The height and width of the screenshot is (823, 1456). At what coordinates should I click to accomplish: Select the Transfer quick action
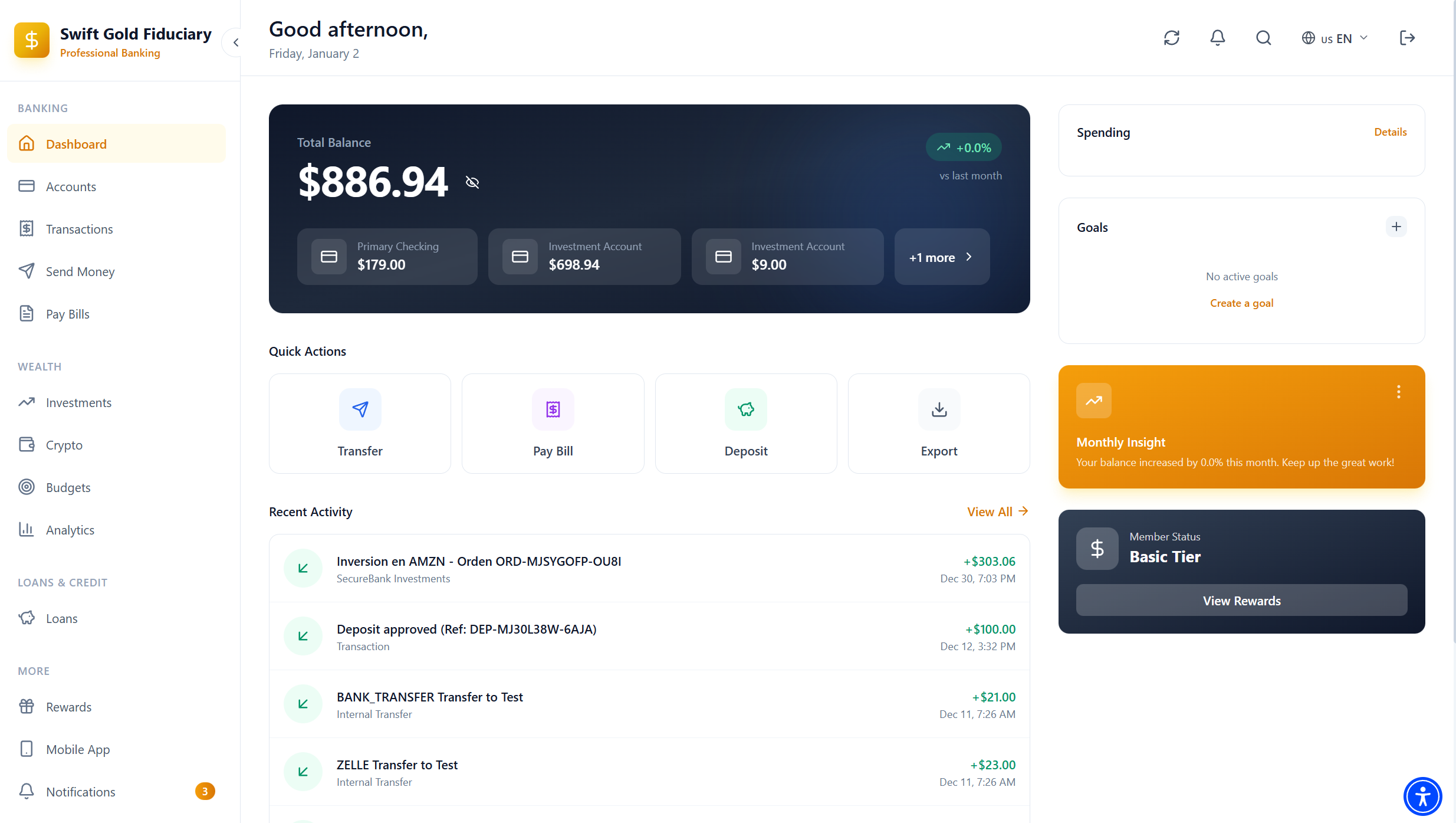pyautogui.click(x=359, y=423)
